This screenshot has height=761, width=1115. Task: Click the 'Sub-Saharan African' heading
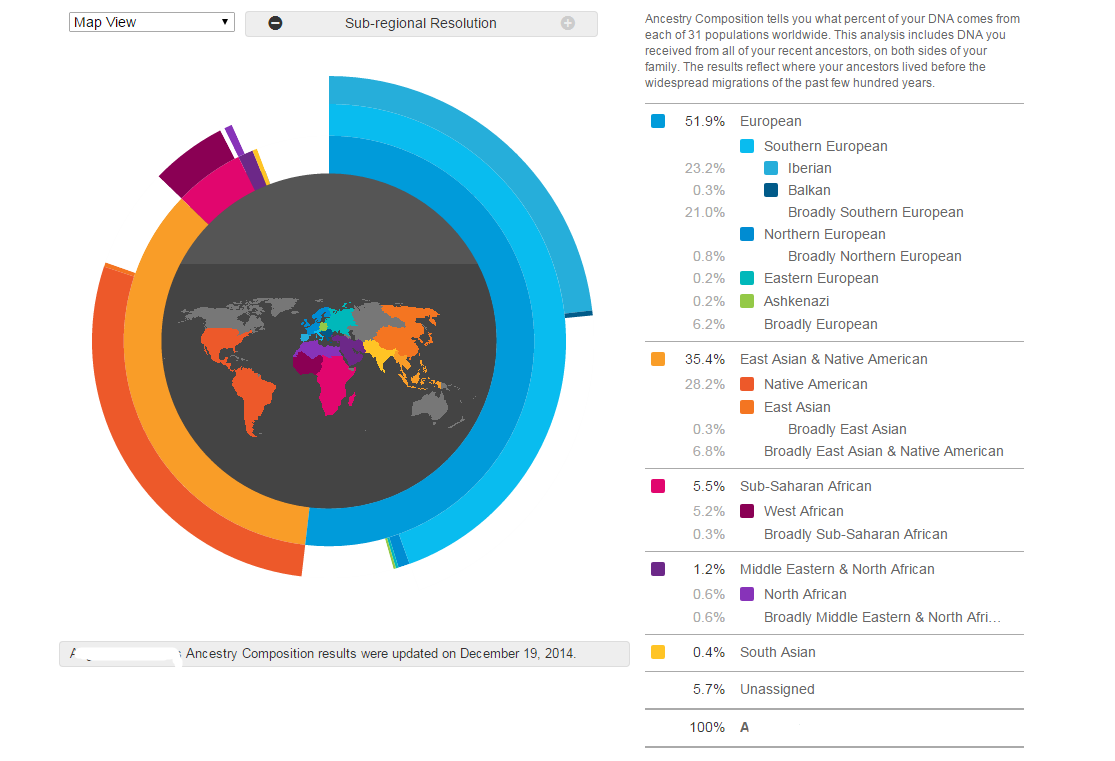[x=806, y=486]
